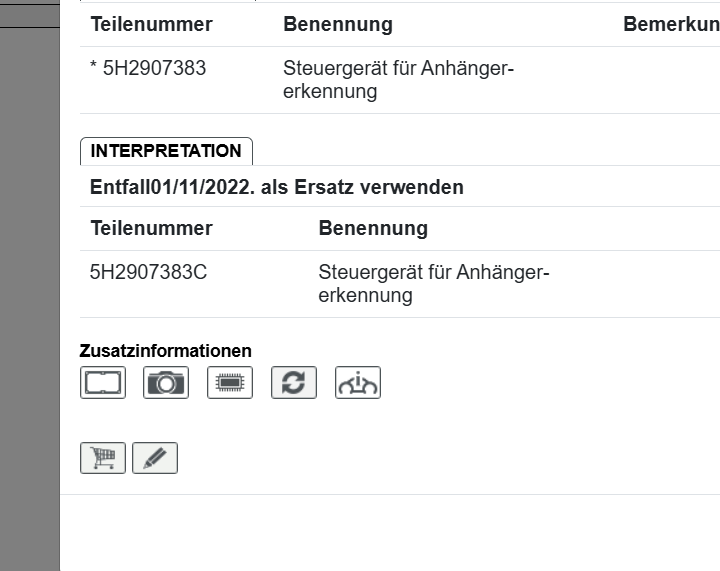
Task: Click the description of part 5H2907383
Action: coord(398,80)
